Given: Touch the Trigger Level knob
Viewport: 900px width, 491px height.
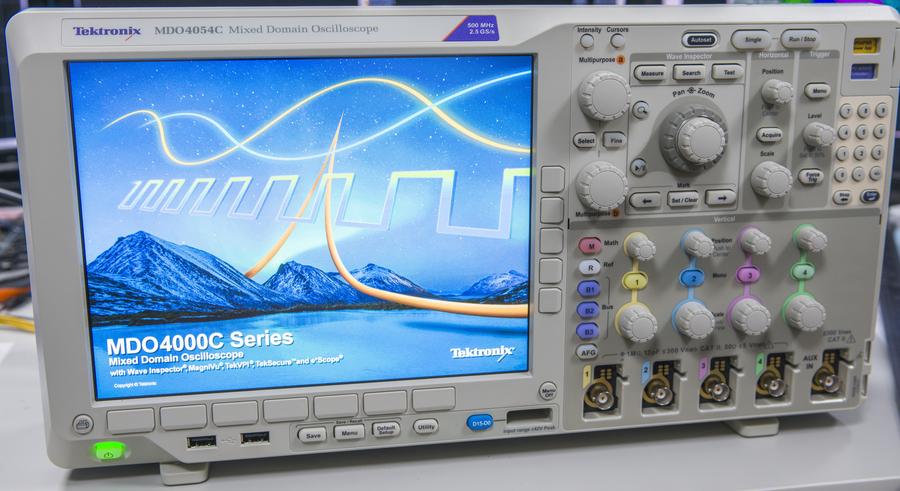Looking at the screenshot, I should pyautogui.click(x=818, y=134).
